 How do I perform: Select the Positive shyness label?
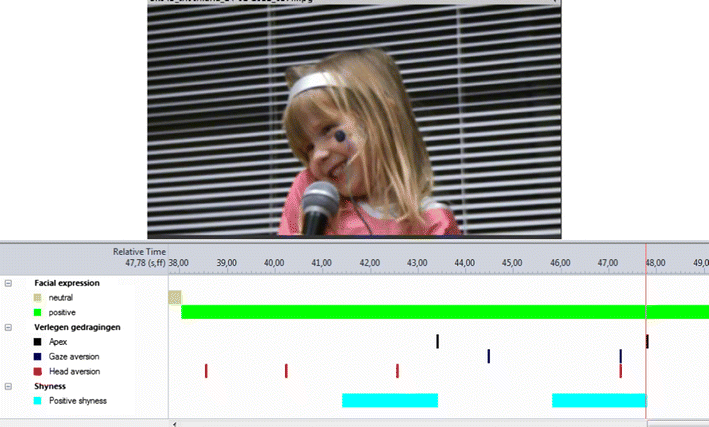click(x=78, y=401)
